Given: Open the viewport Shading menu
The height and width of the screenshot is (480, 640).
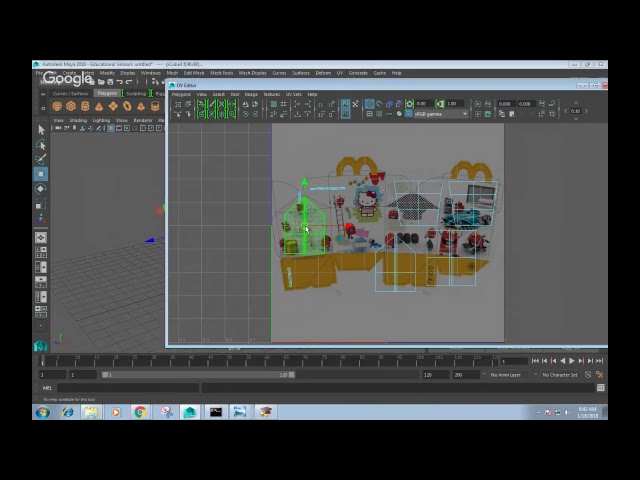Looking at the screenshot, I should coord(78,120).
